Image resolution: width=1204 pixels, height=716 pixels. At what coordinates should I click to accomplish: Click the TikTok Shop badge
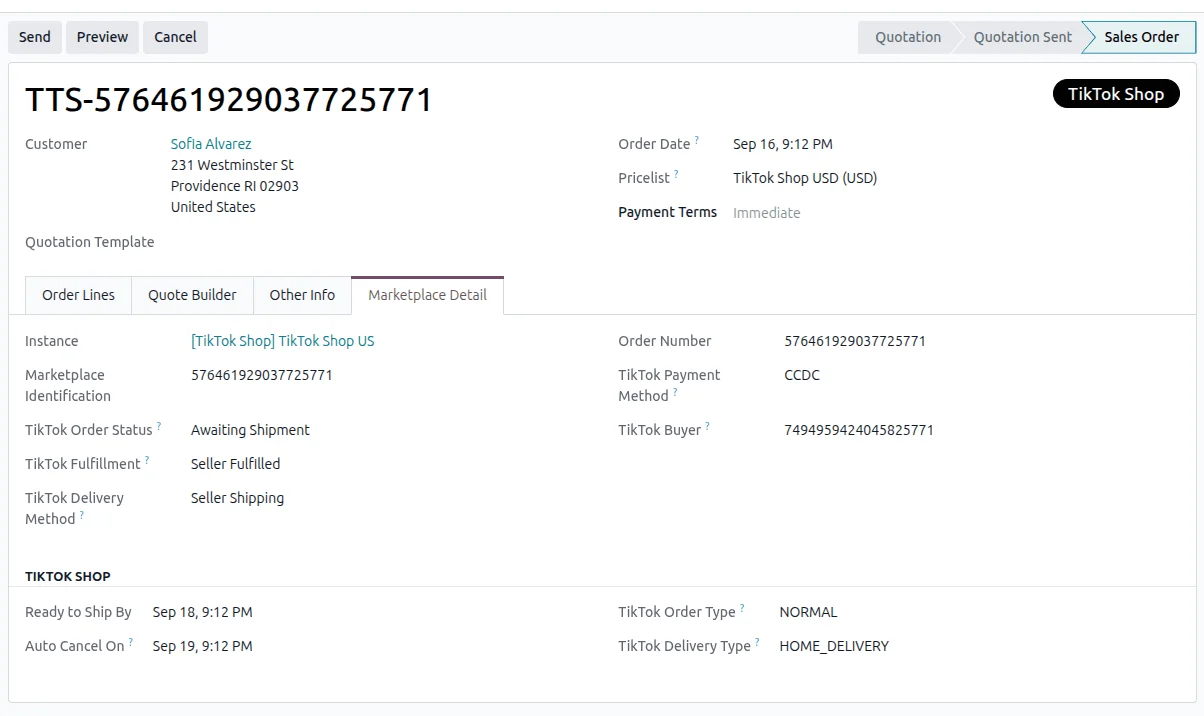pyautogui.click(x=1116, y=94)
